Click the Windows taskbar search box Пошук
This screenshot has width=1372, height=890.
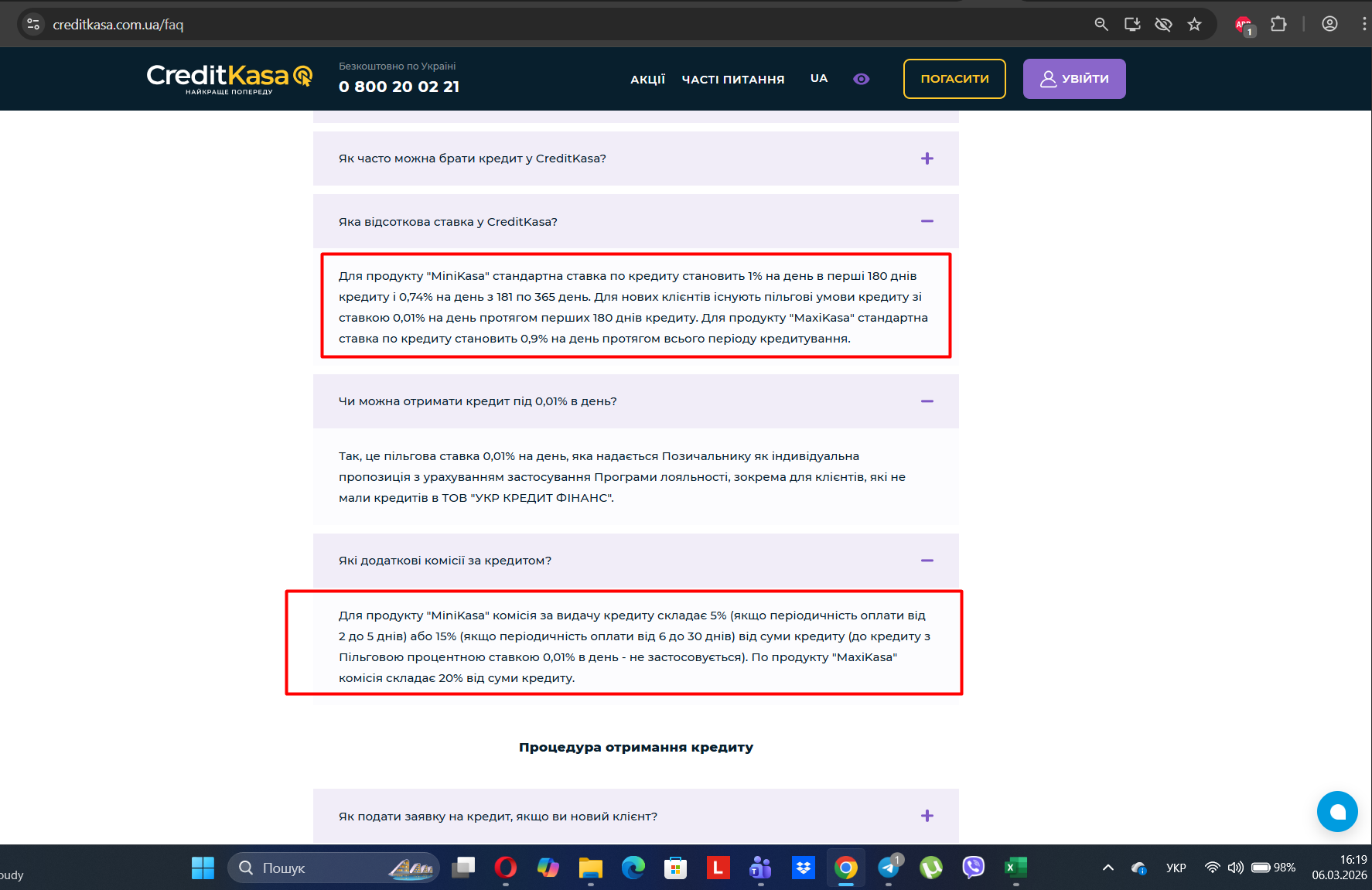coord(333,868)
